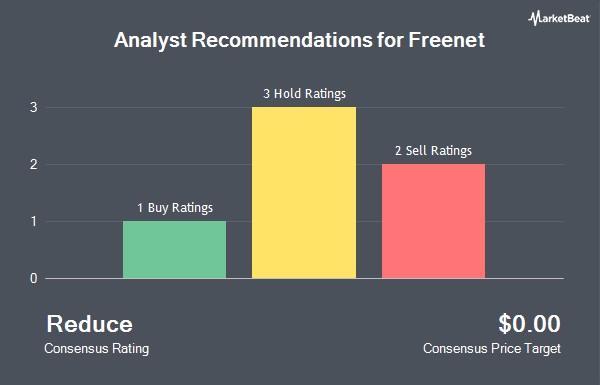Select the '2 Sell Ratings' label
Viewport: 600px width, 385px height.
(433, 151)
